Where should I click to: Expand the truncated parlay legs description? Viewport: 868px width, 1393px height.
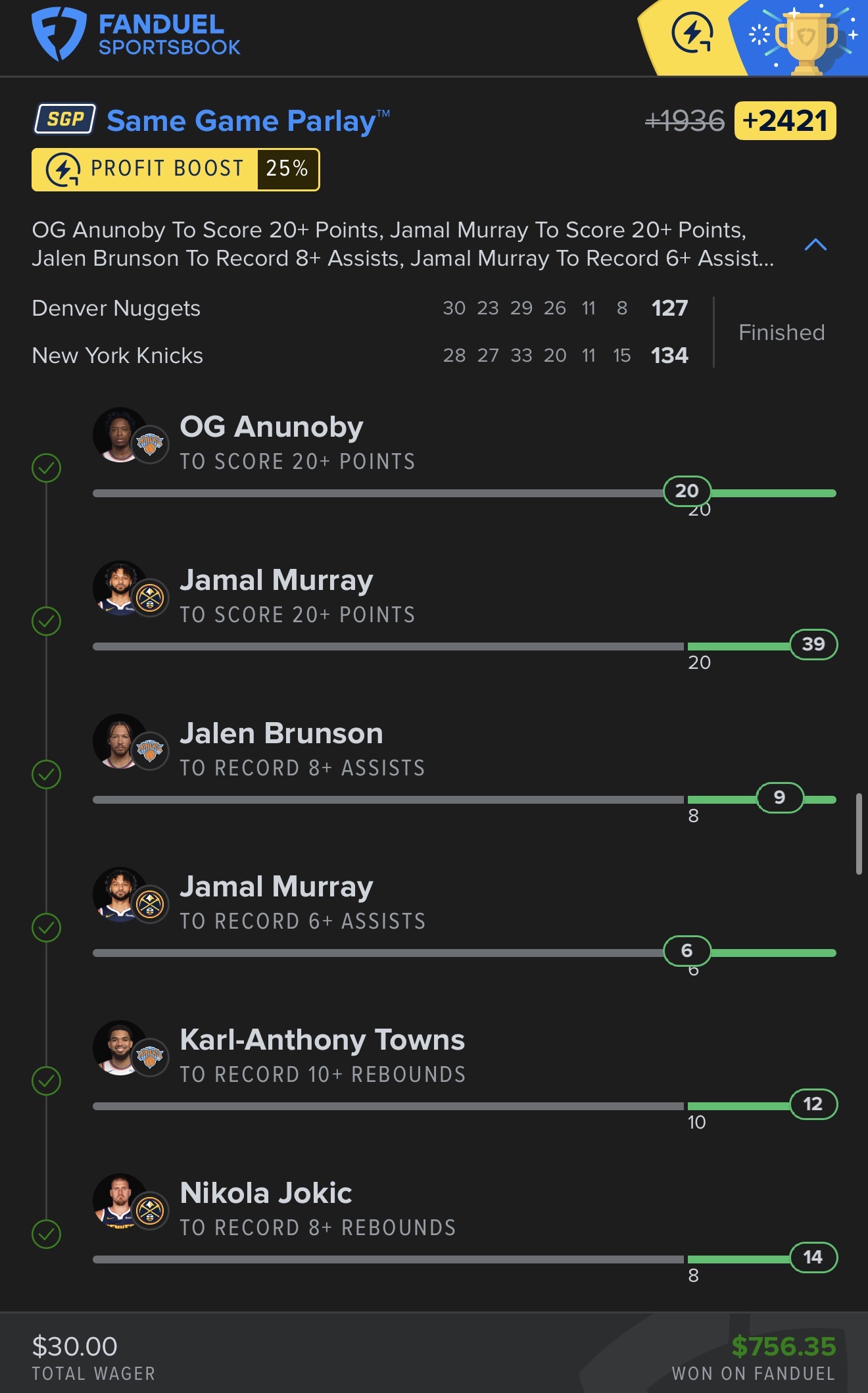click(402, 244)
